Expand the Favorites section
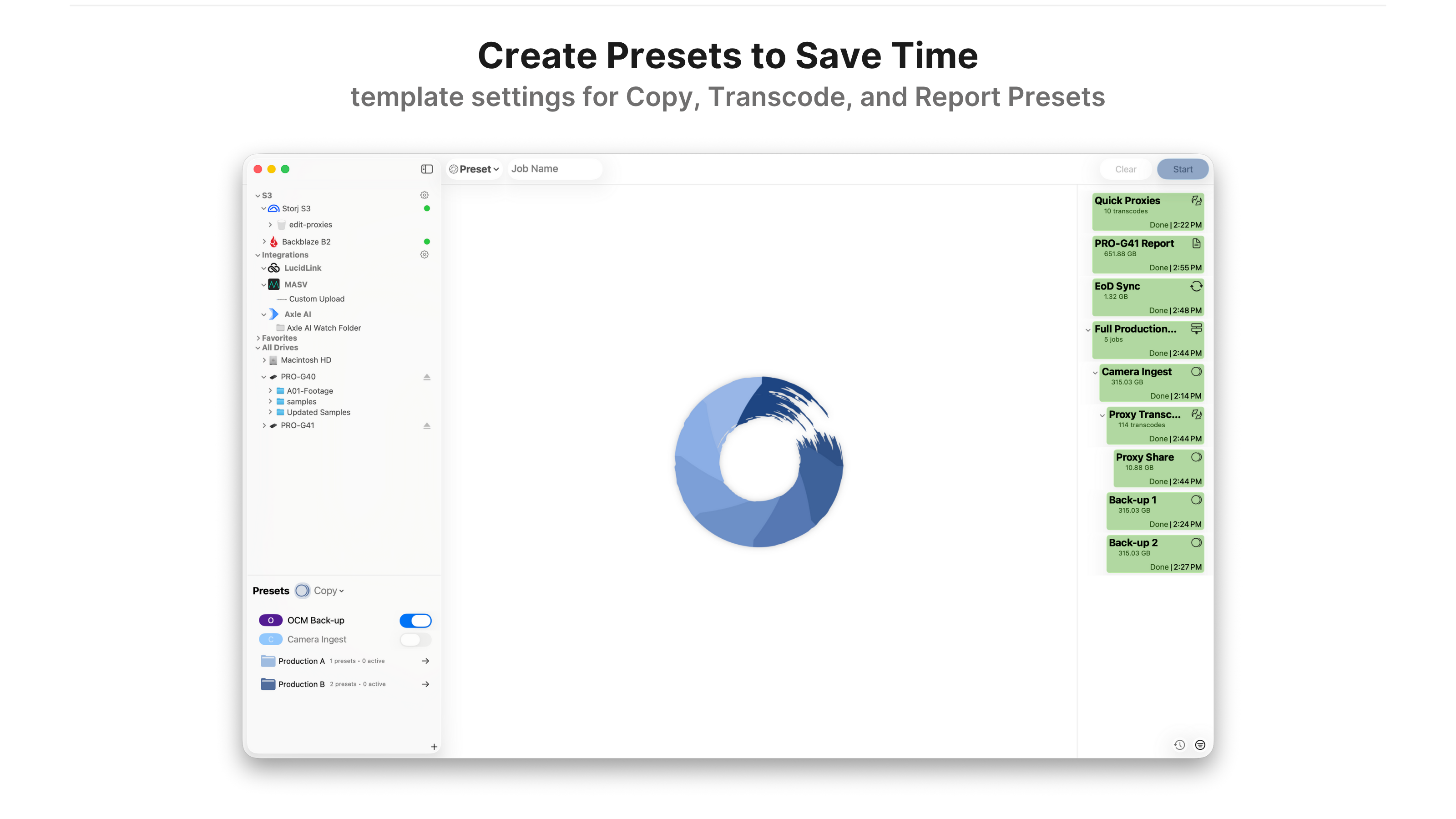The width and height of the screenshot is (1456, 819). [x=258, y=338]
